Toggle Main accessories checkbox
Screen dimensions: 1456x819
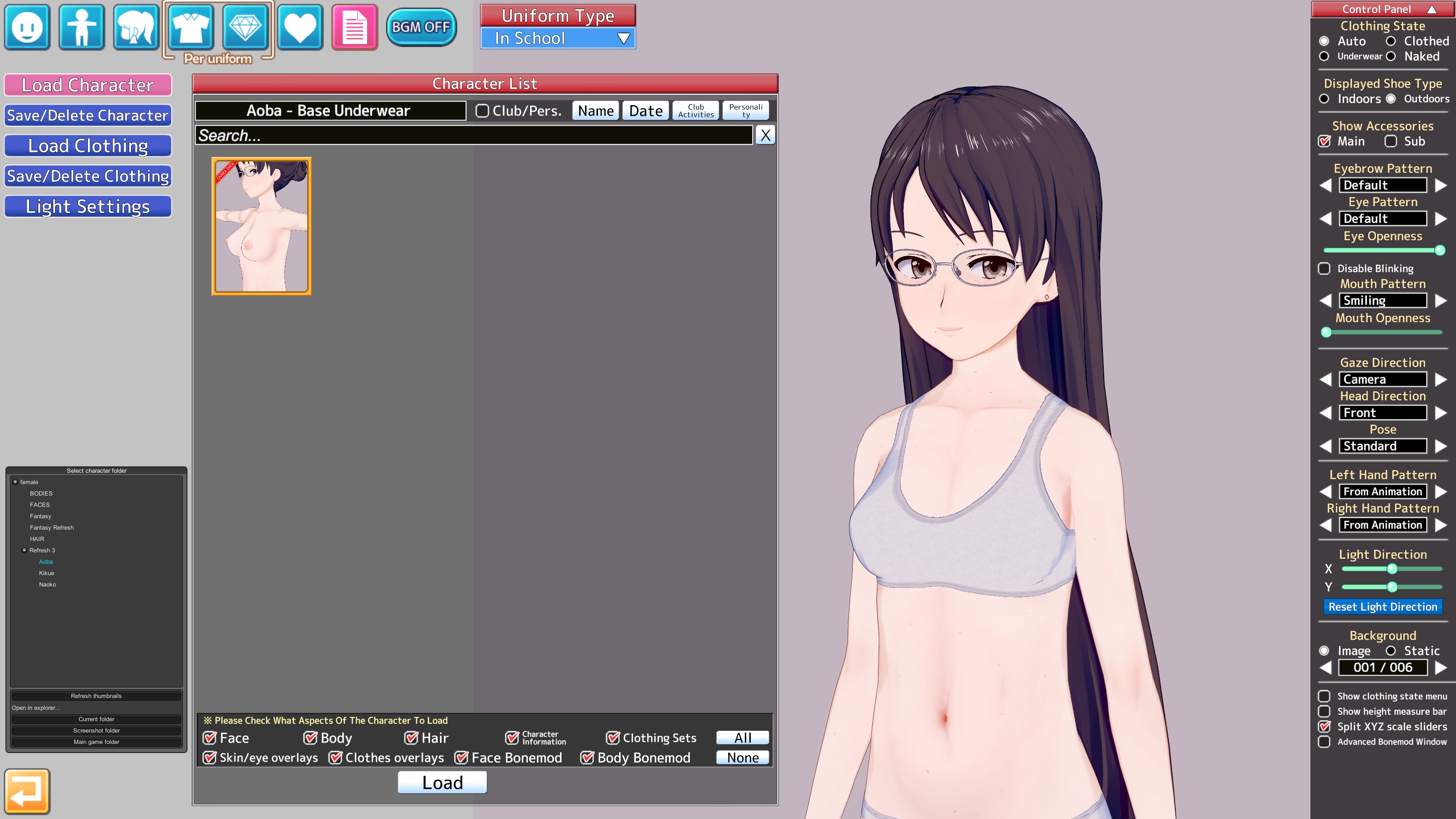point(1325,142)
